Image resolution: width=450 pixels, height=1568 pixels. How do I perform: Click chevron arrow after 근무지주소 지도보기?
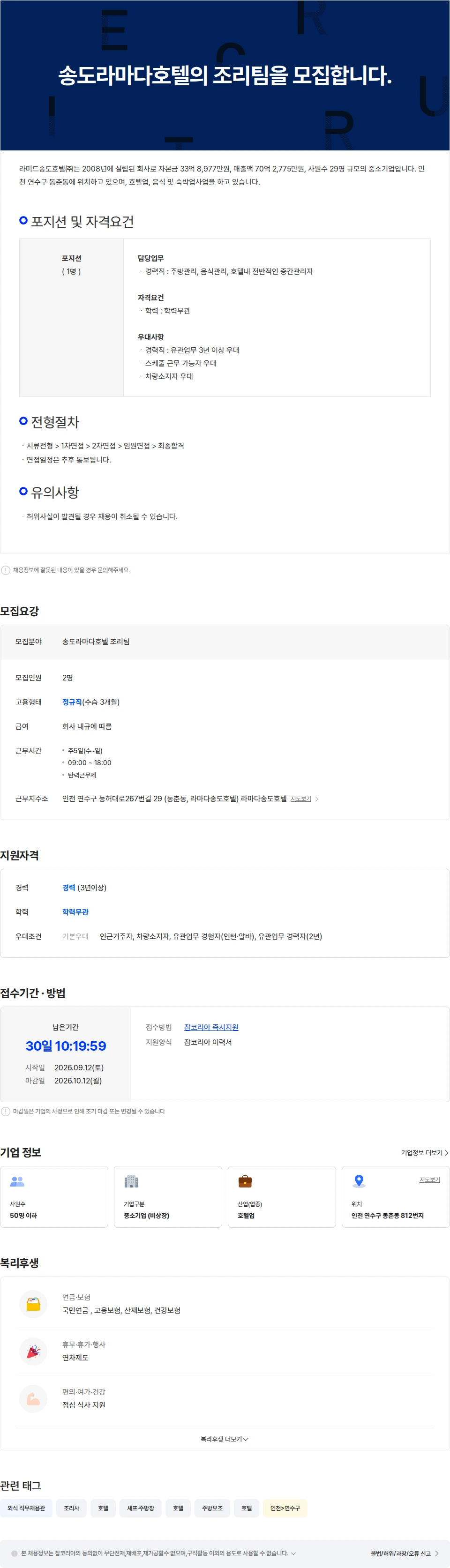point(317,799)
